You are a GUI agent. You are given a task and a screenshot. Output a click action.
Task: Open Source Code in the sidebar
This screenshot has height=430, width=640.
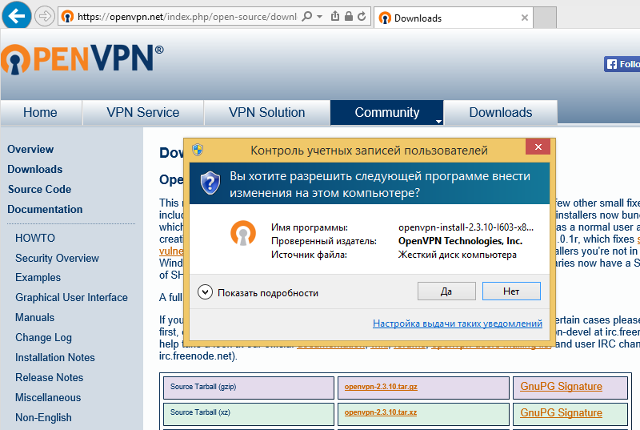coord(39,189)
